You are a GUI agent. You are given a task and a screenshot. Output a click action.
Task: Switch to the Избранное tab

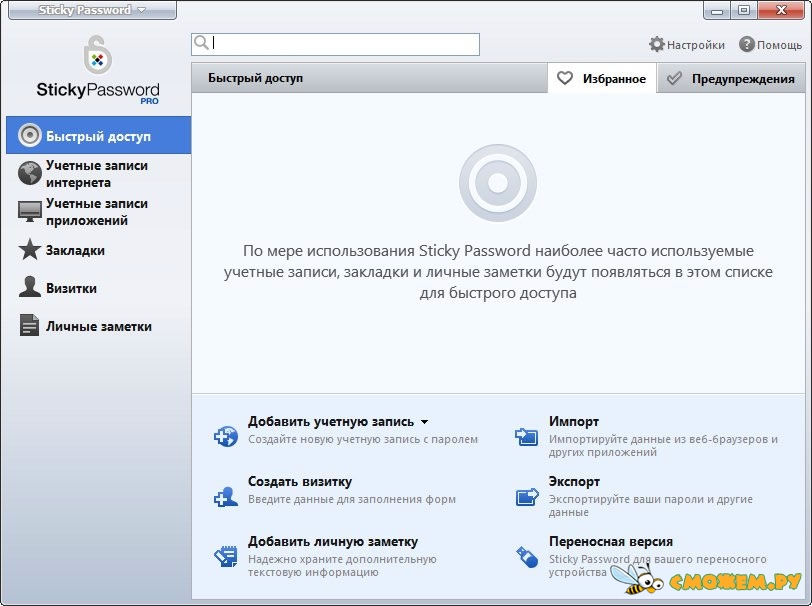click(602, 78)
